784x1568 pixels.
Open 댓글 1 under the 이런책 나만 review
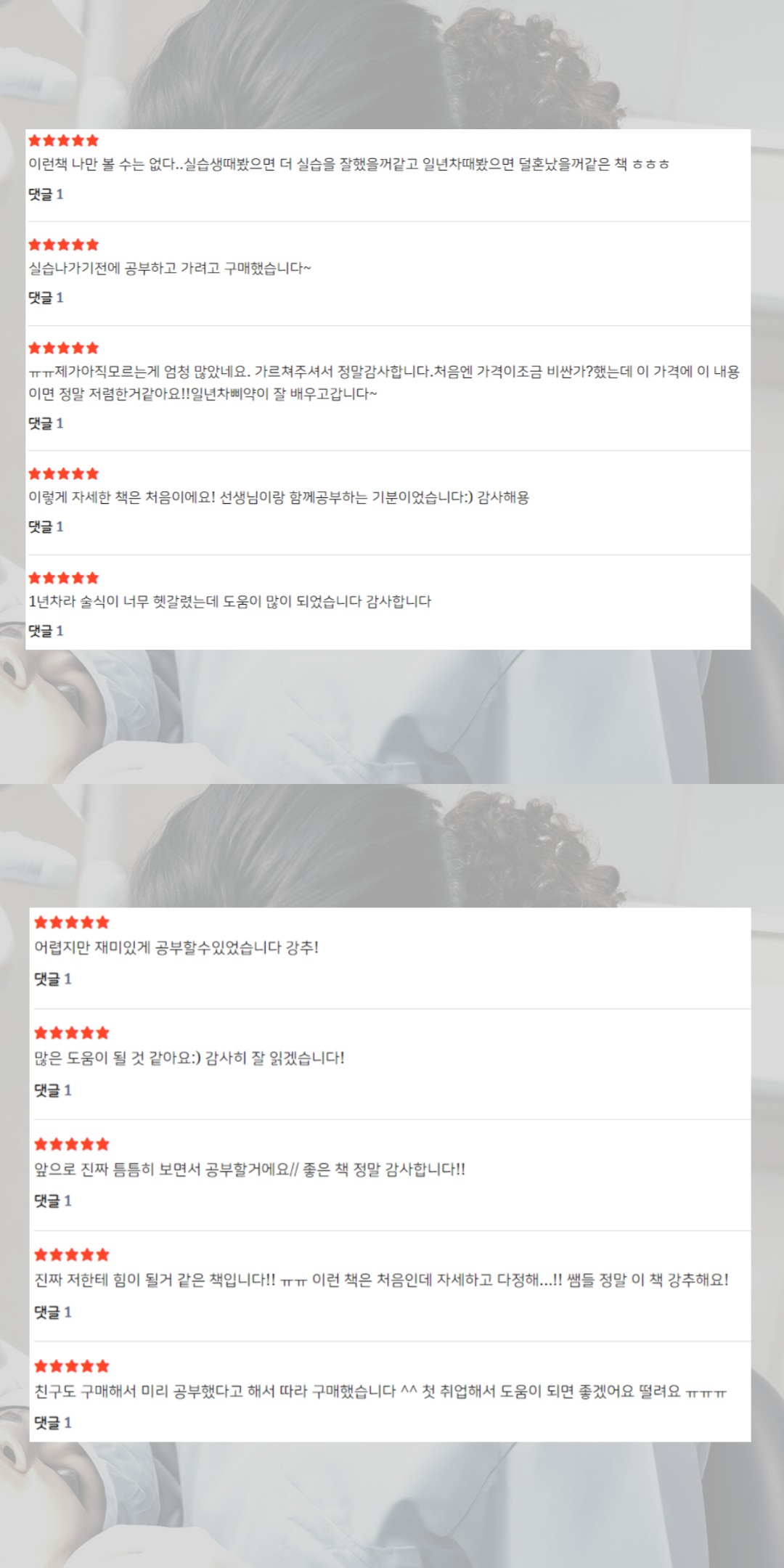click(x=46, y=194)
